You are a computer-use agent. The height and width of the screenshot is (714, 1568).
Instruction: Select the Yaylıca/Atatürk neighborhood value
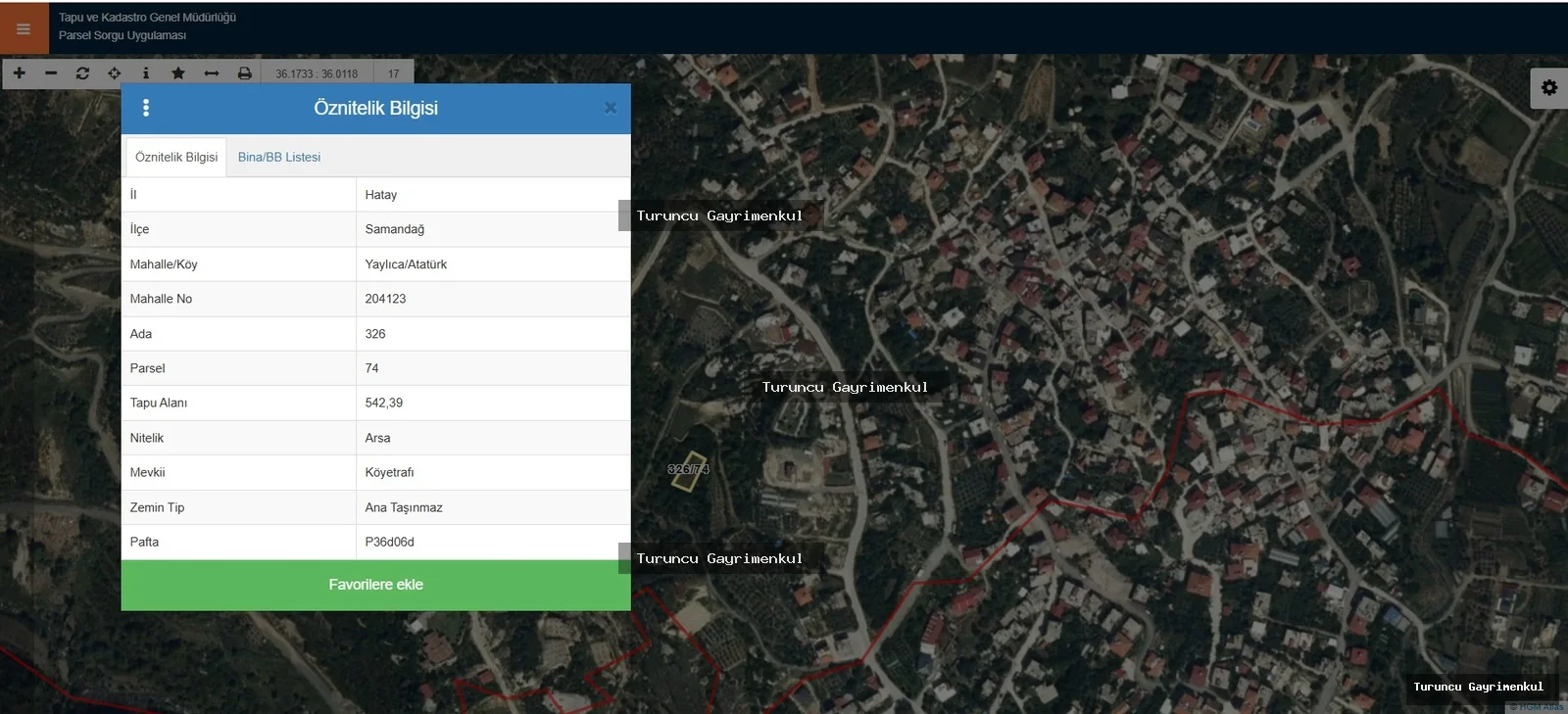click(406, 264)
